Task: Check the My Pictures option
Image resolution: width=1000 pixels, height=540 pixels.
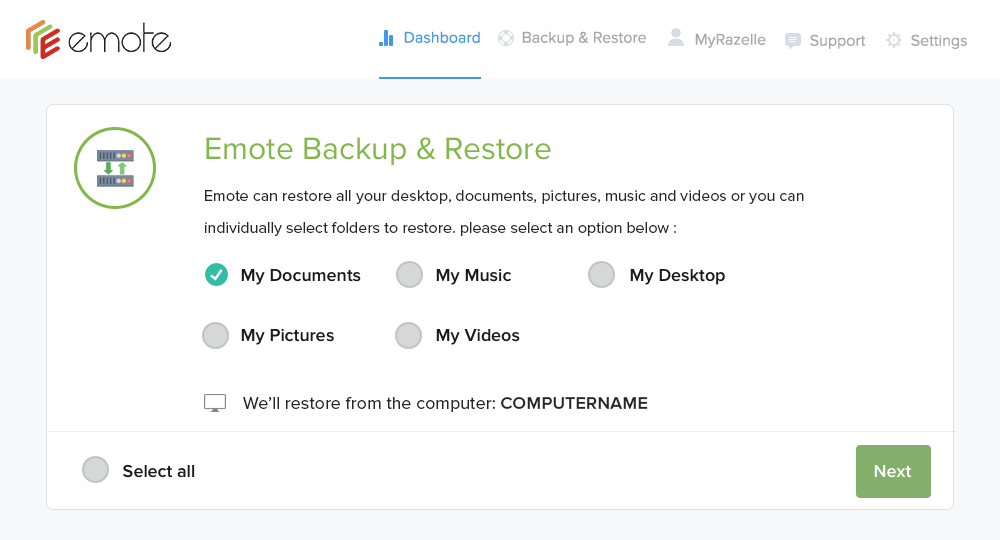Action: (x=216, y=335)
